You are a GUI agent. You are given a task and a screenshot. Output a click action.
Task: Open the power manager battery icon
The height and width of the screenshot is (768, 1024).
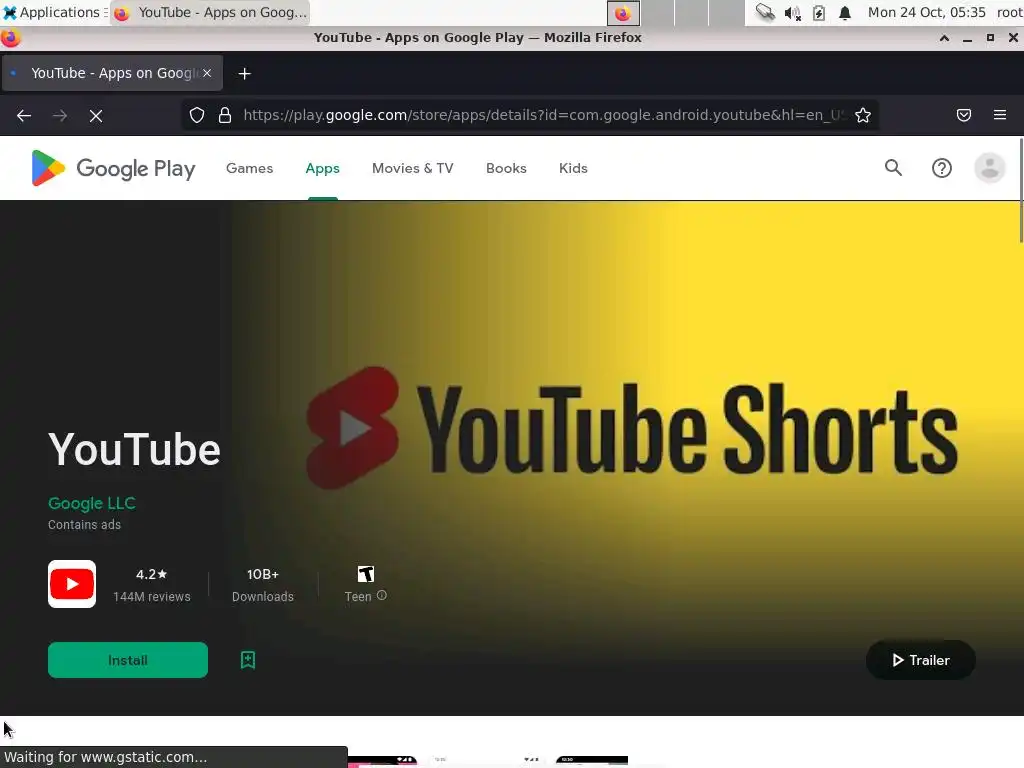coord(818,13)
